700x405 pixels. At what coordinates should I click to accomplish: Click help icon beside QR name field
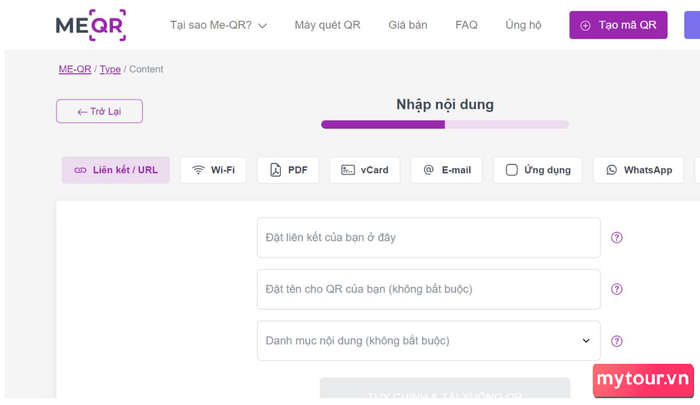click(x=617, y=289)
